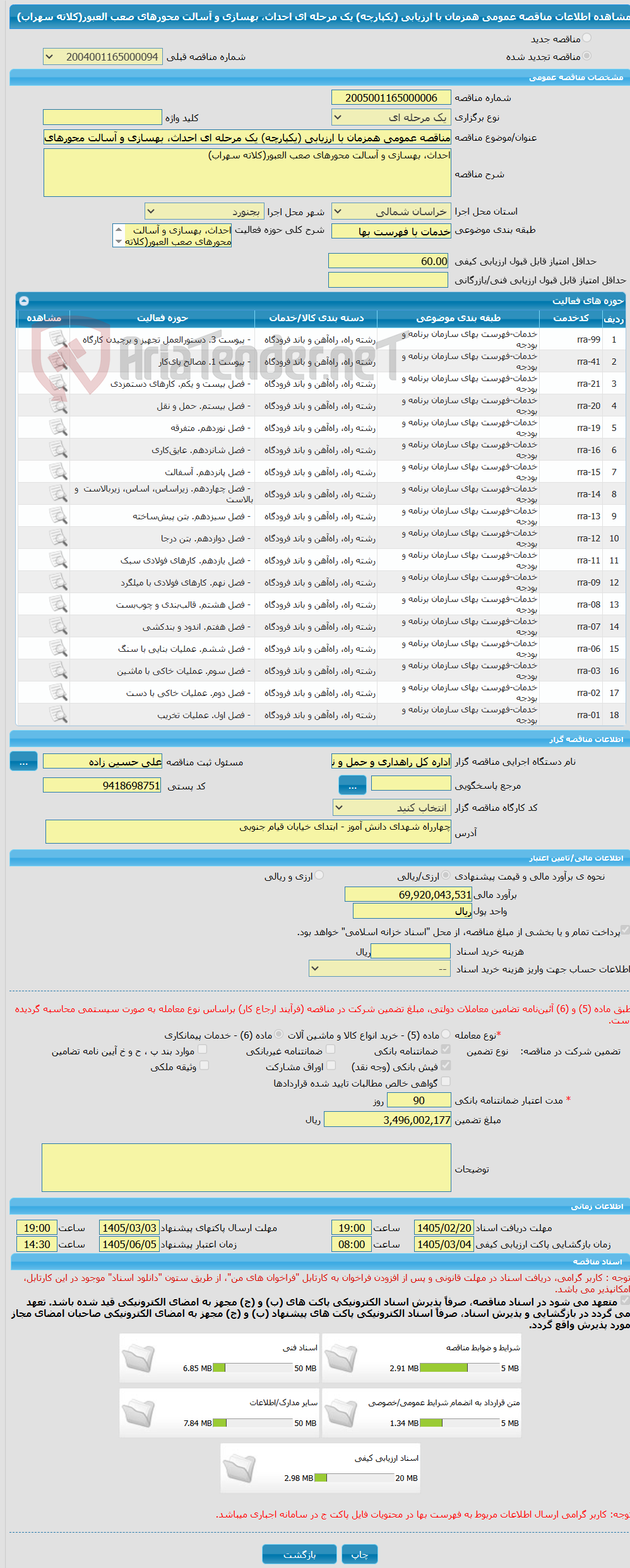Open the کد کارگاه مناقصه گزار dropdown

point(392,808)
